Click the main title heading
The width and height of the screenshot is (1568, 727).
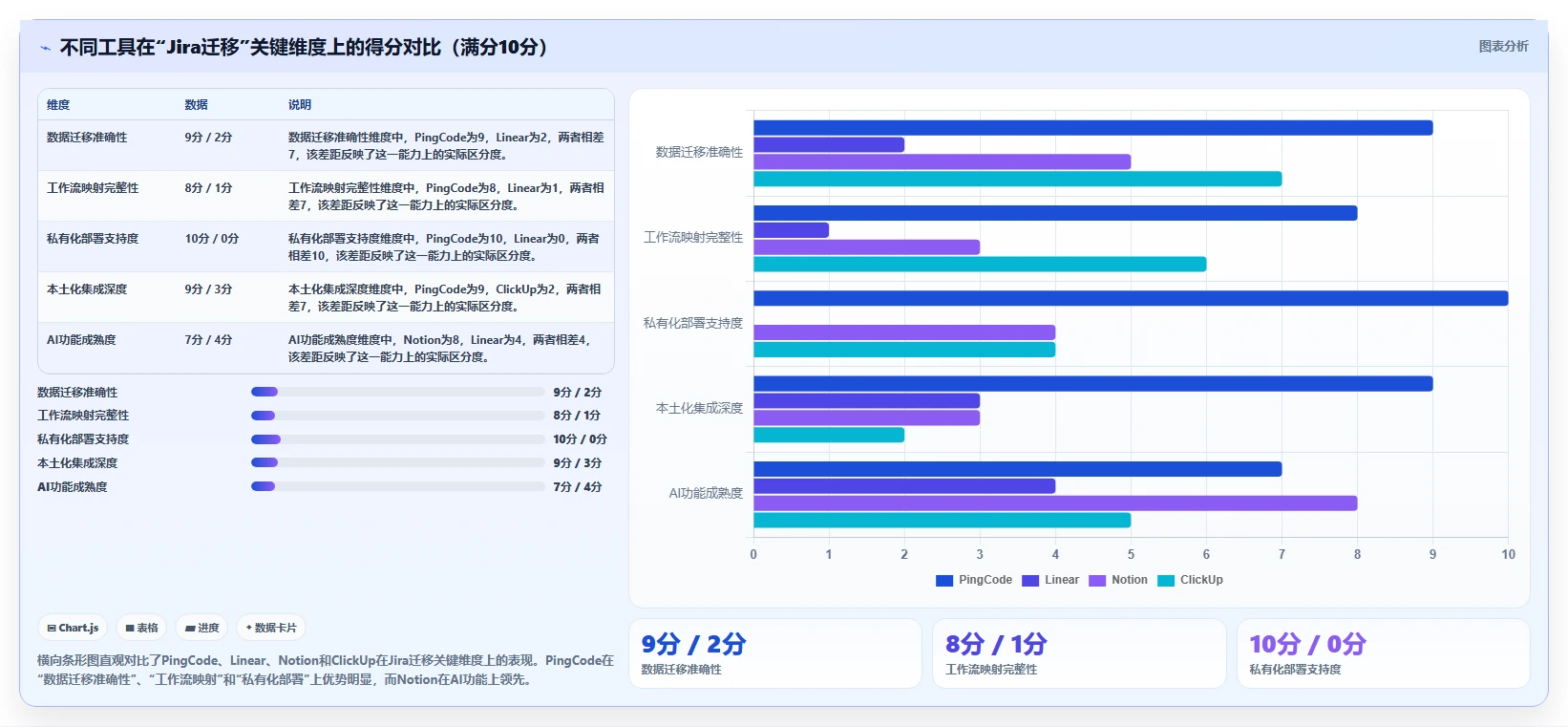coord(307,47)
